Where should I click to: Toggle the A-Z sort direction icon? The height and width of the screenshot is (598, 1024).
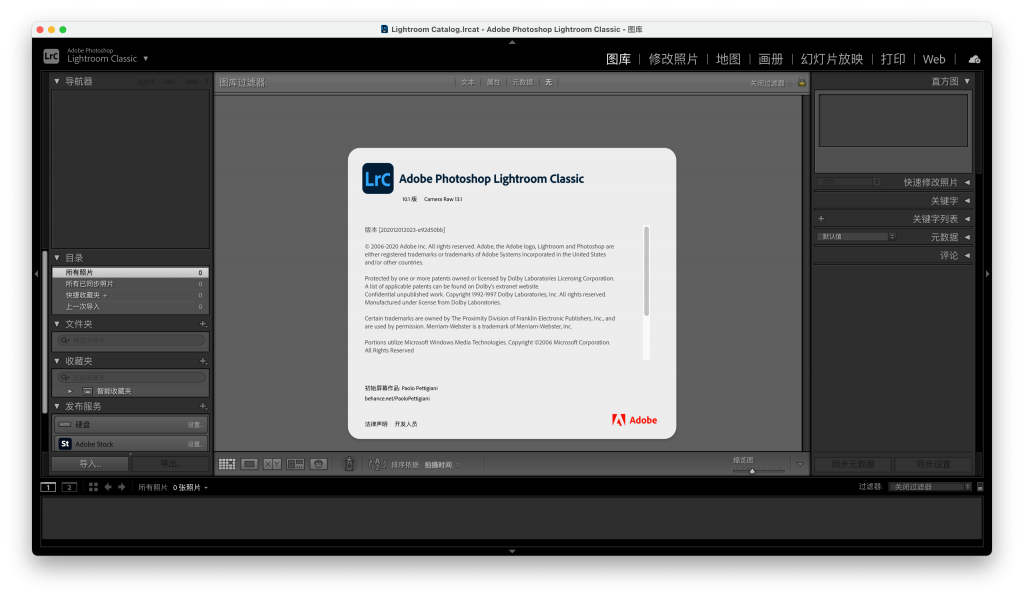point(377,465)
